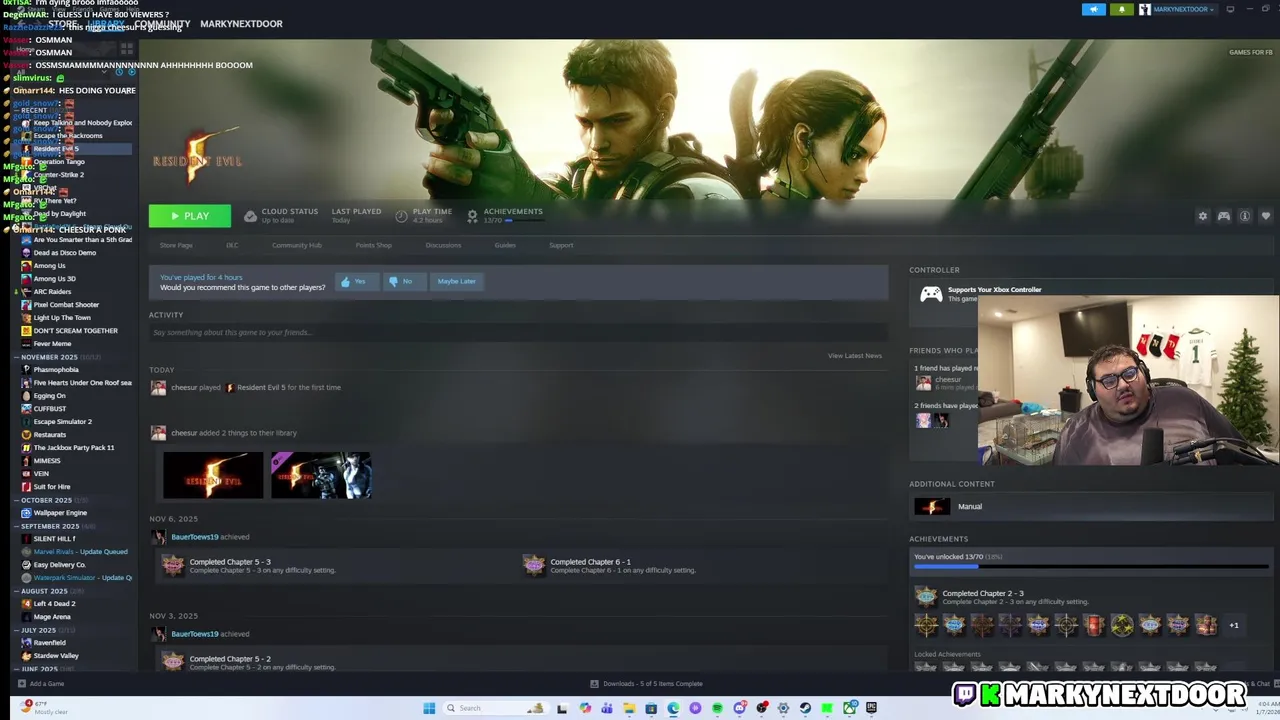
Task: Recommend game with Yes thumbs-up button
Action: (x=356, y=281)
